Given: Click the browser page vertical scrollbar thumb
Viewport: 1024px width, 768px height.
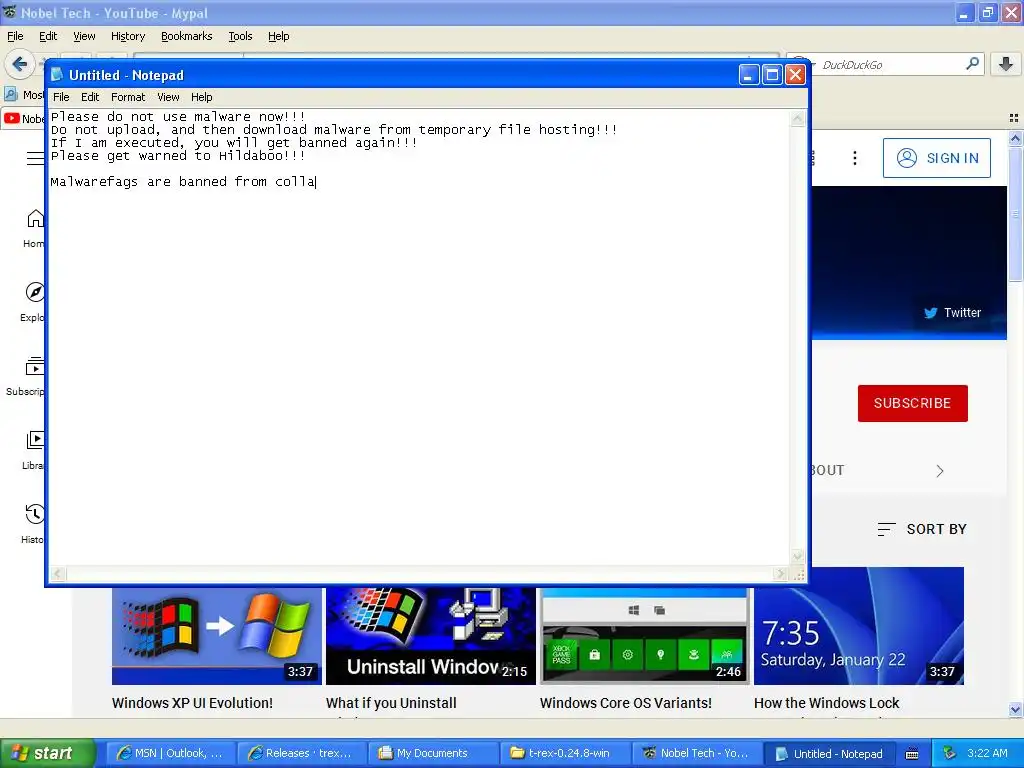Looking at the screenshot, I should [x=1015, y=214].
